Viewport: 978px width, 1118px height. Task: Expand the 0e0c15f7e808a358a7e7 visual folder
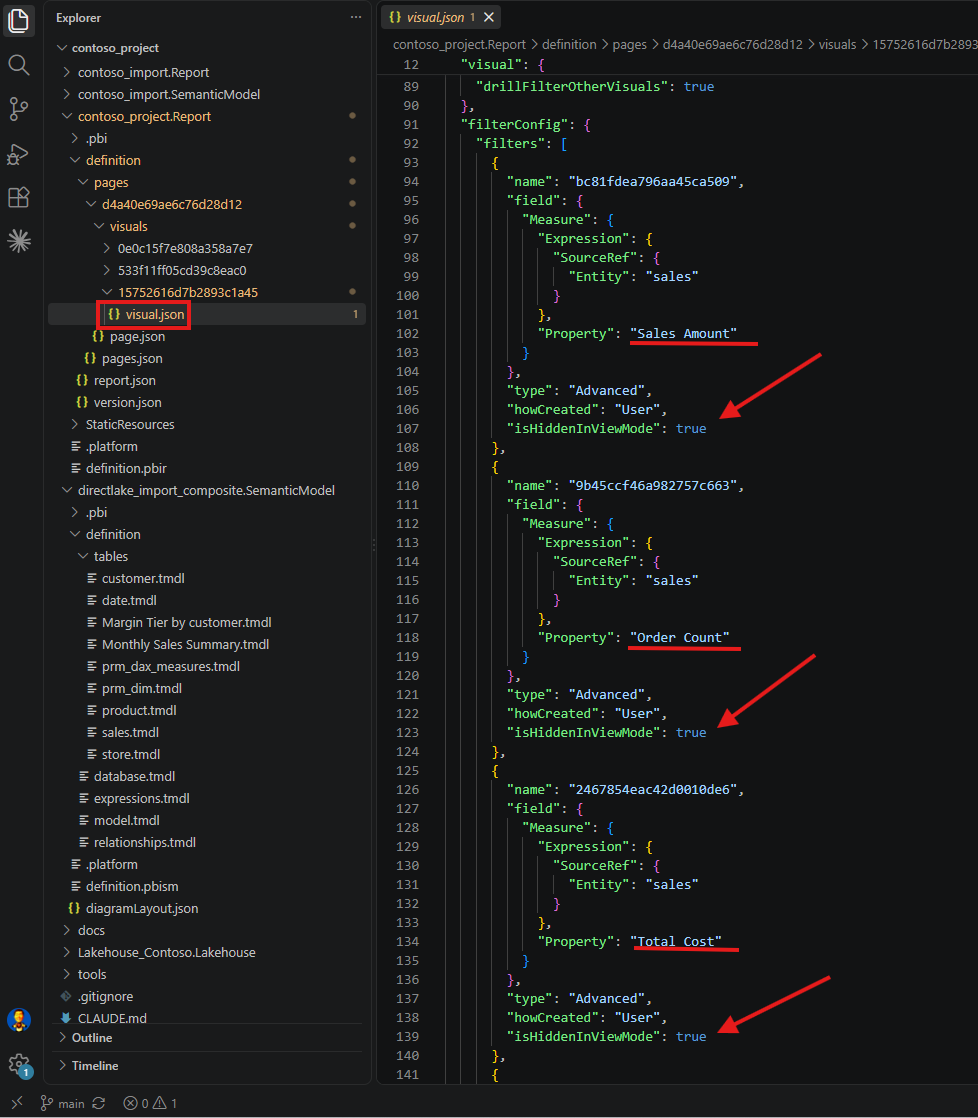[x=185, y=248]
